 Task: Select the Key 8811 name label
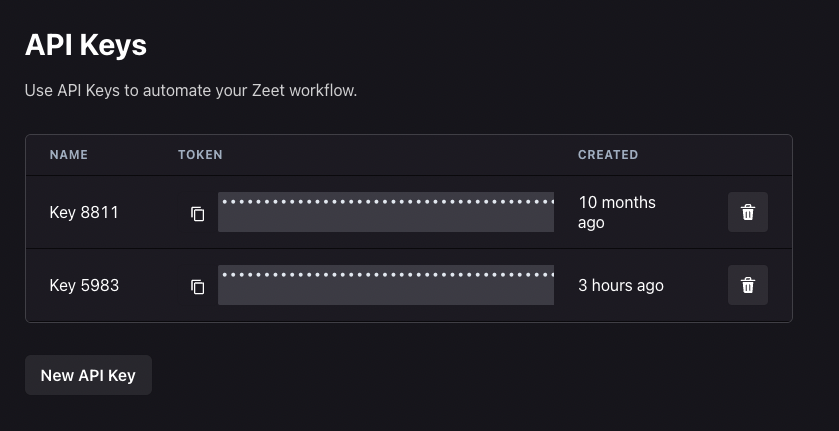[84, 213]
